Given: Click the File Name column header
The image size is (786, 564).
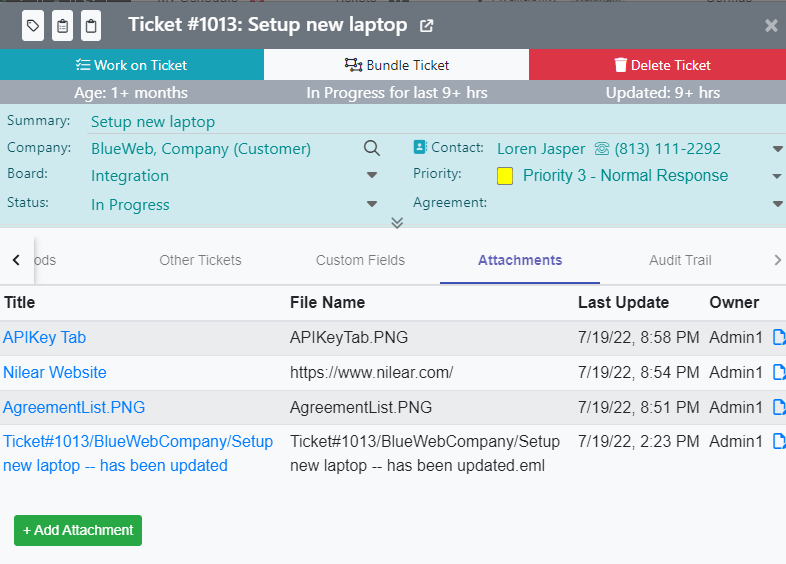Looking at the screenshot, I should tap(327, 302).
